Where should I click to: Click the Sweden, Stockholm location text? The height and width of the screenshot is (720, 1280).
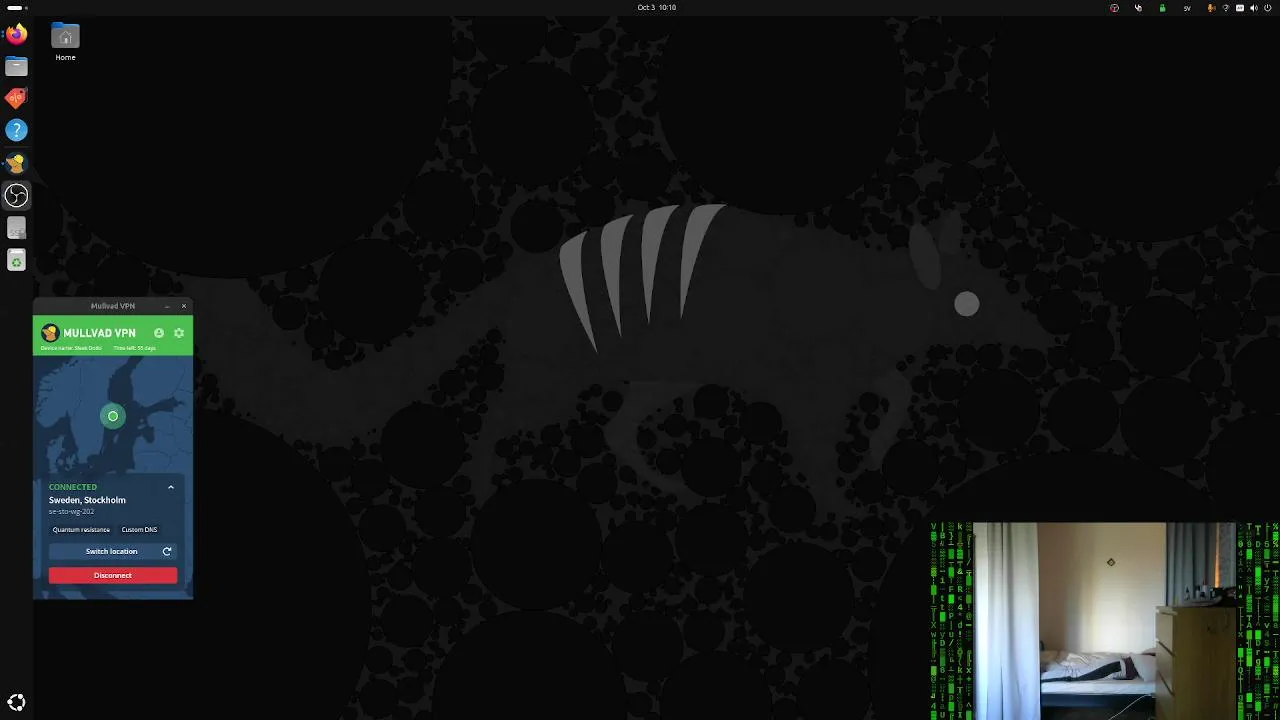point(87,500)
